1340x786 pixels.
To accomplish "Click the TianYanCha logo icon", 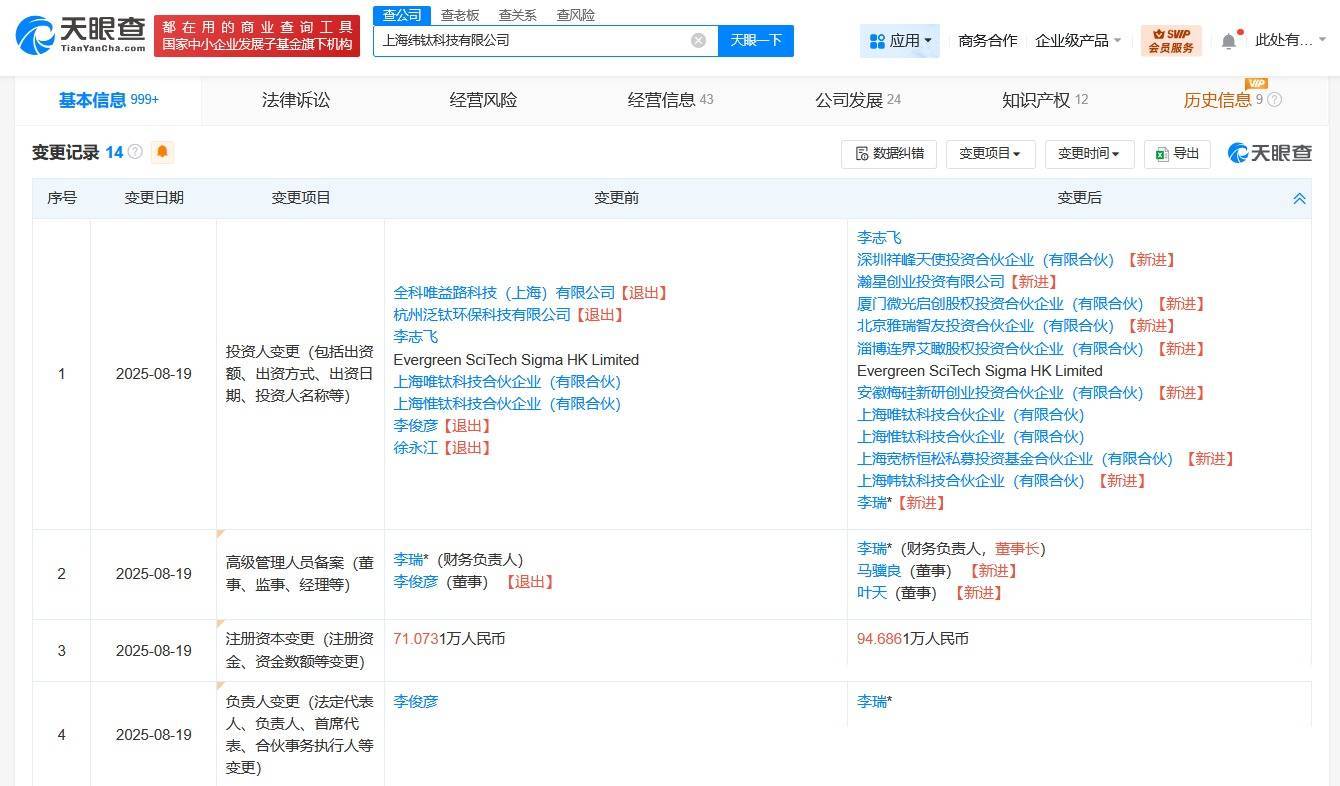I will [x=36, y=35].
